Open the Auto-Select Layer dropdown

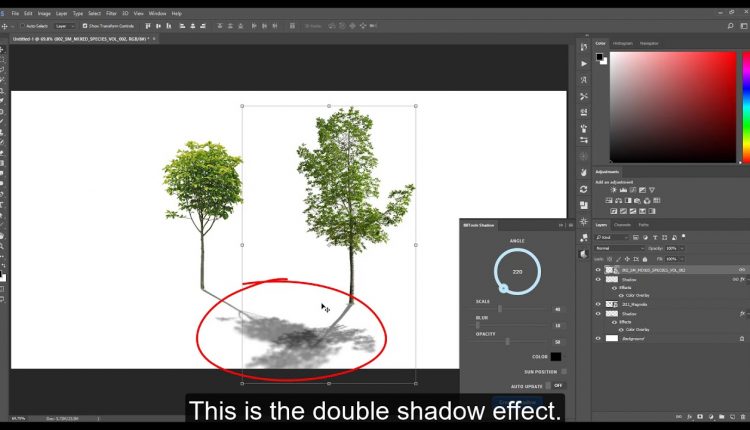(x=65, y=26)
